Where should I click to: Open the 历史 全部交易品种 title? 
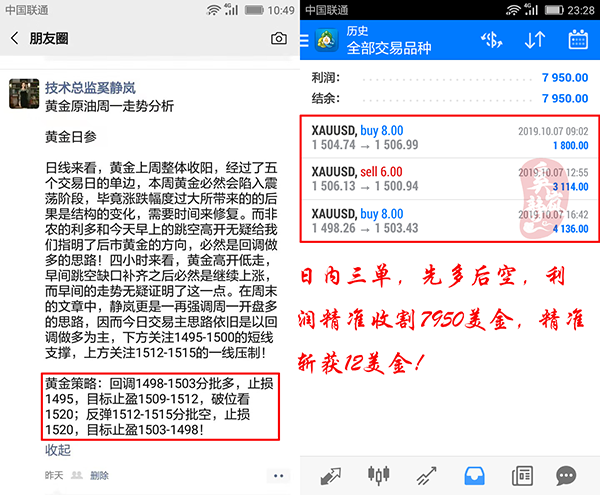(x=389, y=40)
